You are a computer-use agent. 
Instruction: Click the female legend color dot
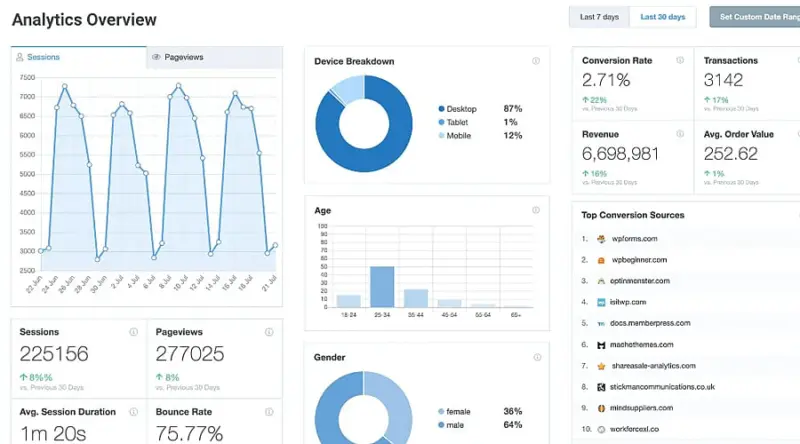point(441,411)
